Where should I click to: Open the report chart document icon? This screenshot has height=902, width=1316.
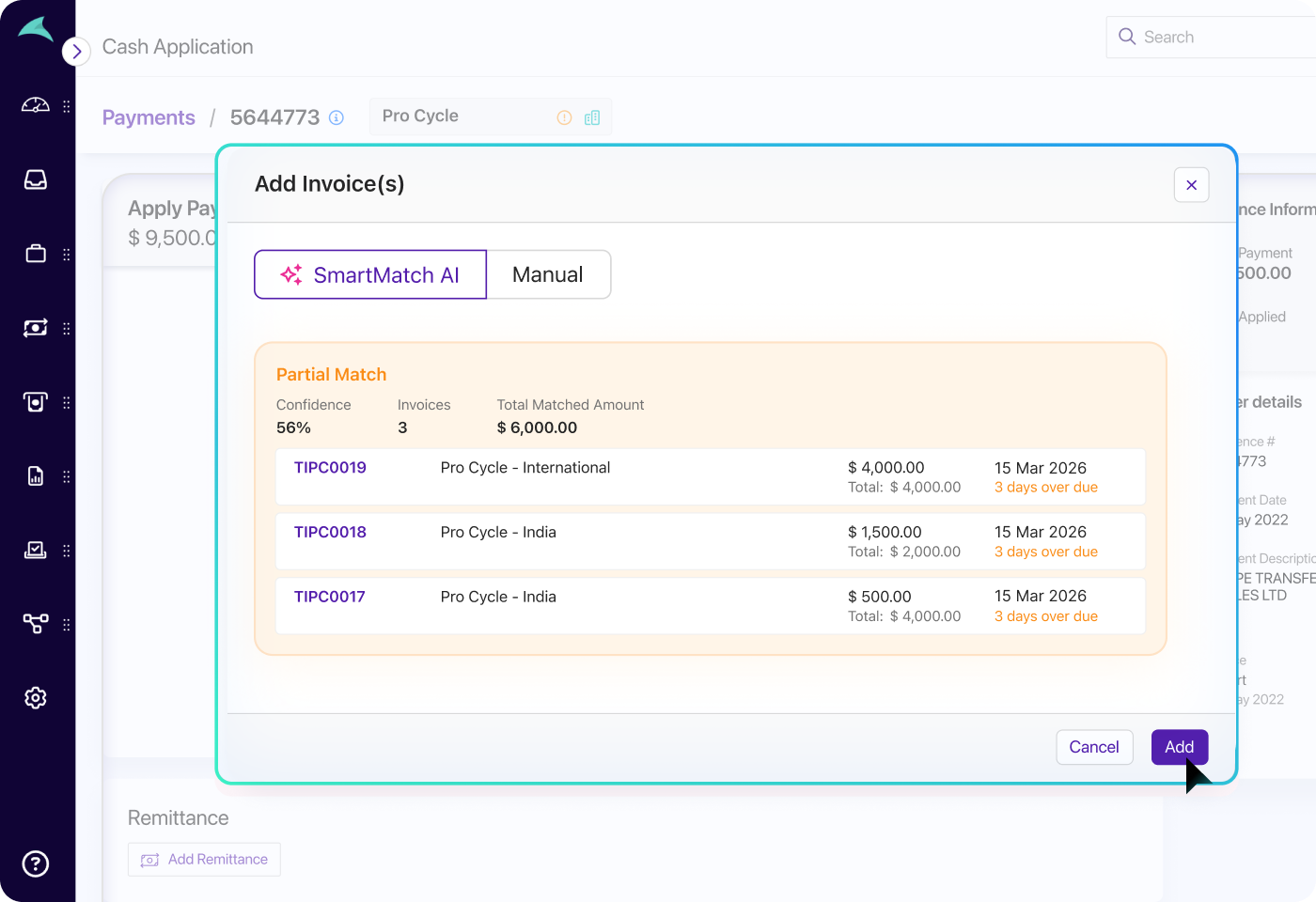pyautogui.click(x=36, y=476)
